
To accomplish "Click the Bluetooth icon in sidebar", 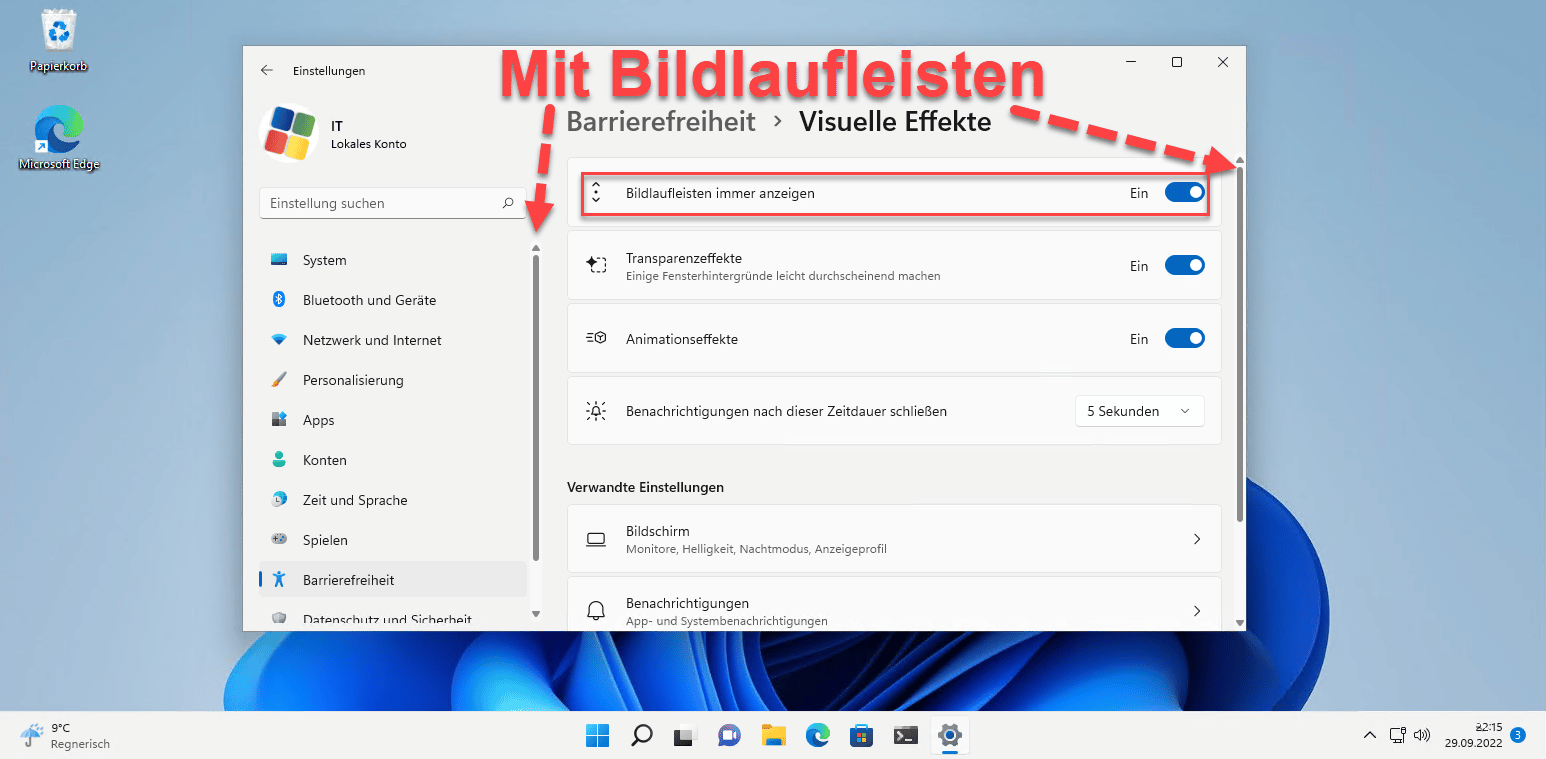I will (x=280, y=300).
